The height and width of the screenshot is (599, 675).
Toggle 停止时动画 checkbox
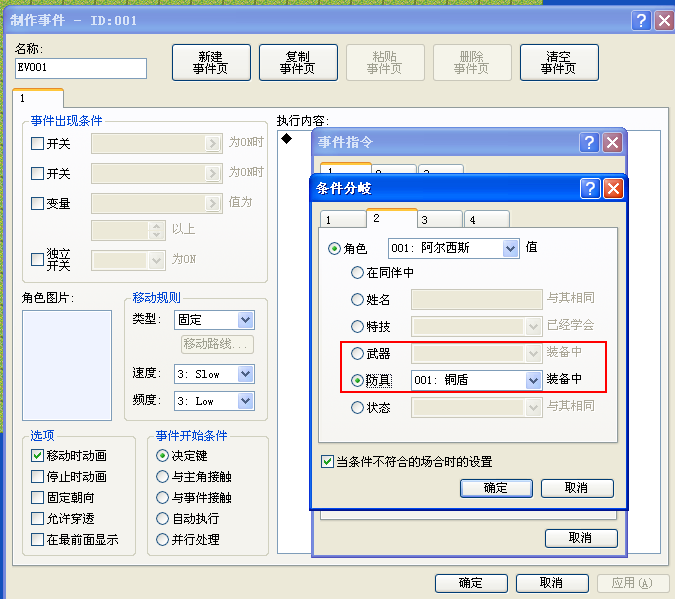click(37, 476)
